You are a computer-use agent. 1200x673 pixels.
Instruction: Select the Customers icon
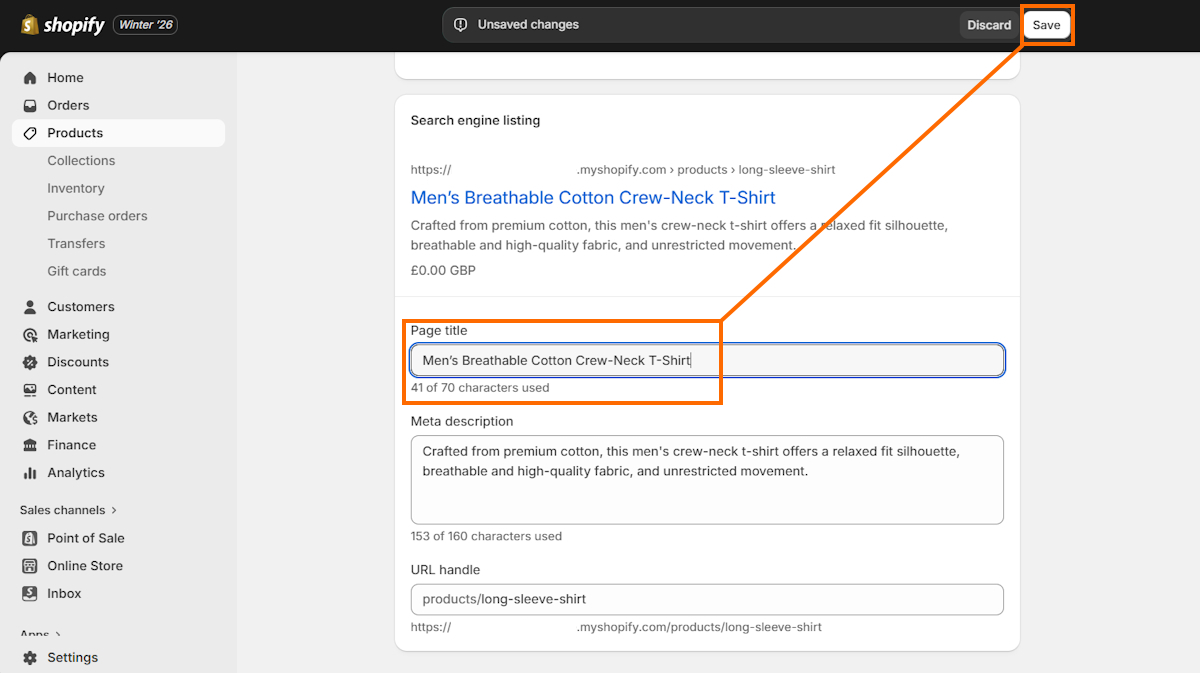click(32, 306)
